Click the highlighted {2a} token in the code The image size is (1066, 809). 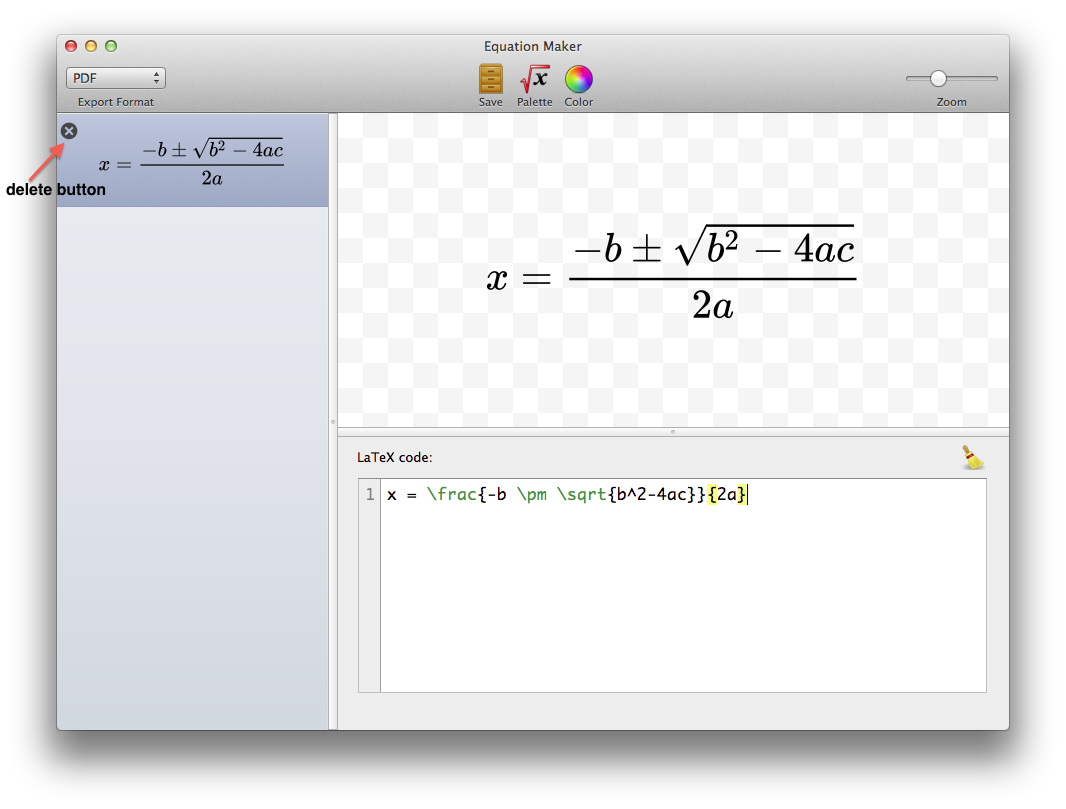coord(728,493)
